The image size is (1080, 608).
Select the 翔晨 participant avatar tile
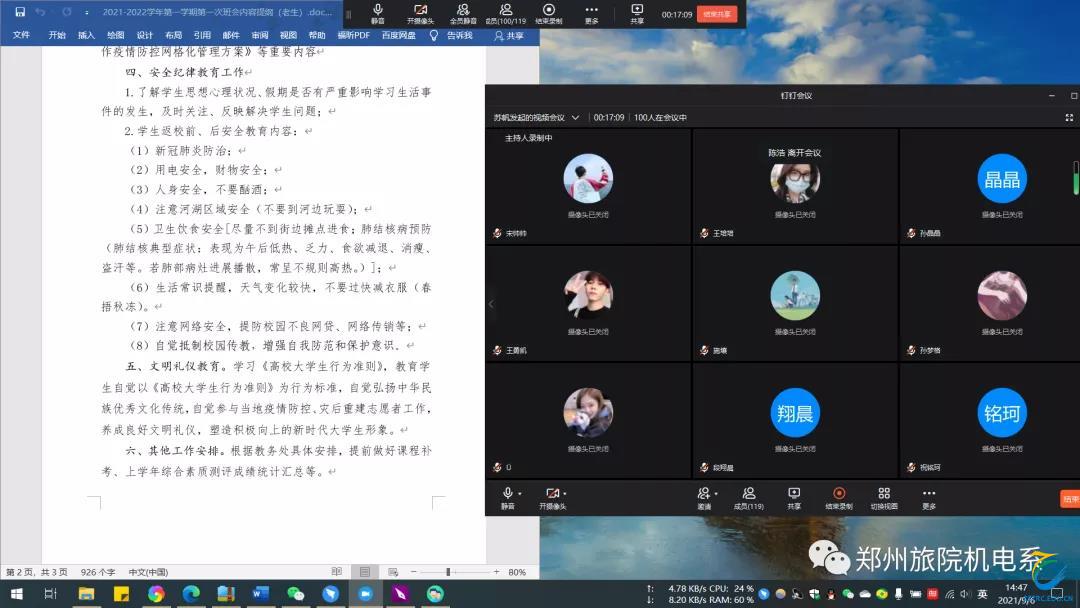point(795,413)
